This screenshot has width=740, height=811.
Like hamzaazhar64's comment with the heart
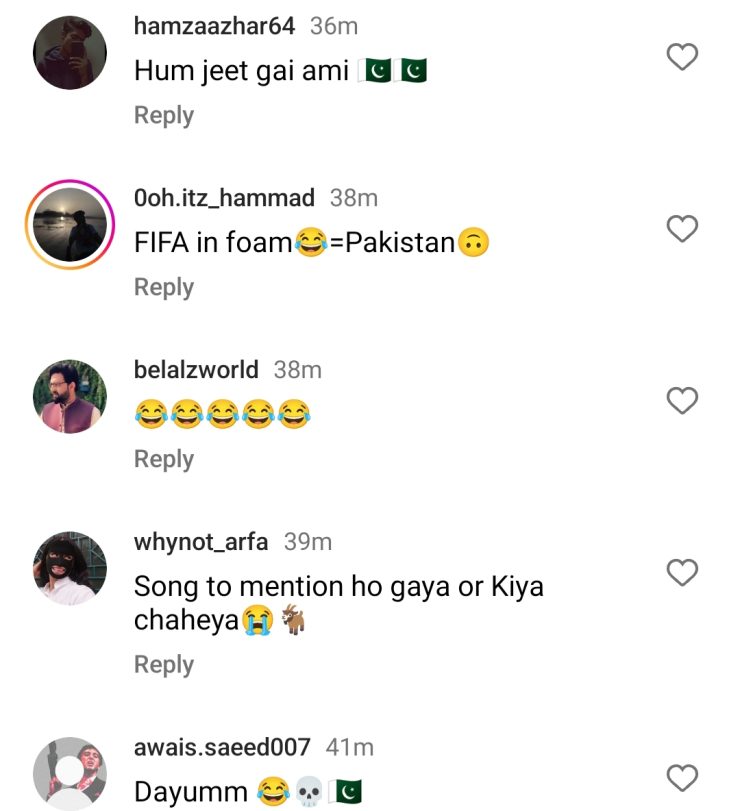682,58
